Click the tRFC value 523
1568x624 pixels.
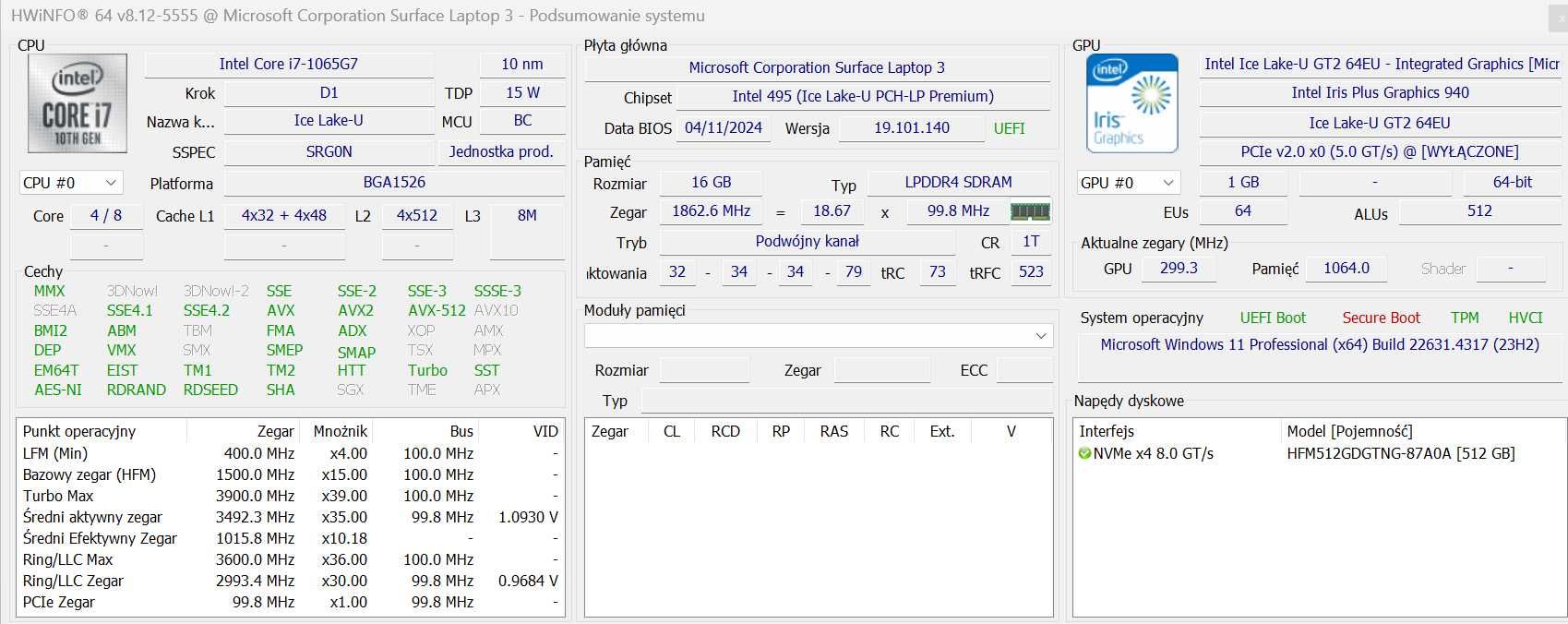[1031, 271]
